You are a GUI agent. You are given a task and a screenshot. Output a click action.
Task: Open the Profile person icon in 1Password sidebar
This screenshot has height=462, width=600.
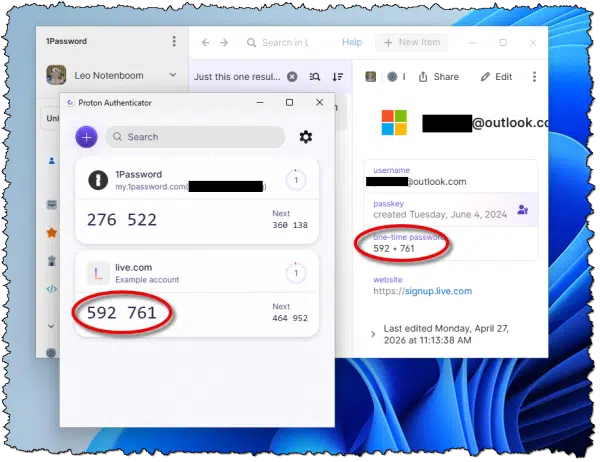(x=52, y=161)
